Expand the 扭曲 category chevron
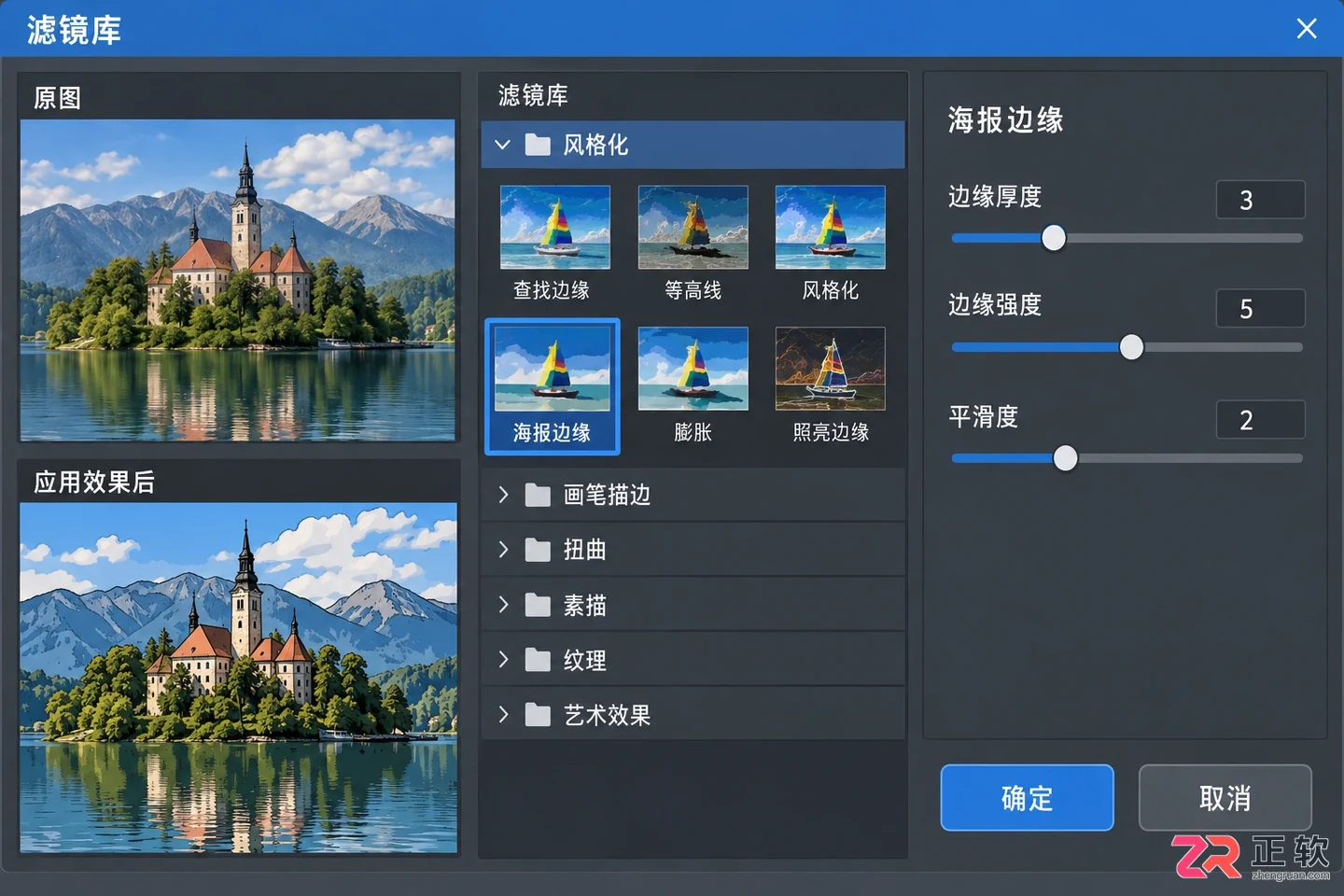Viewport: 1344px width, 896px height. [x=503, y=550]
